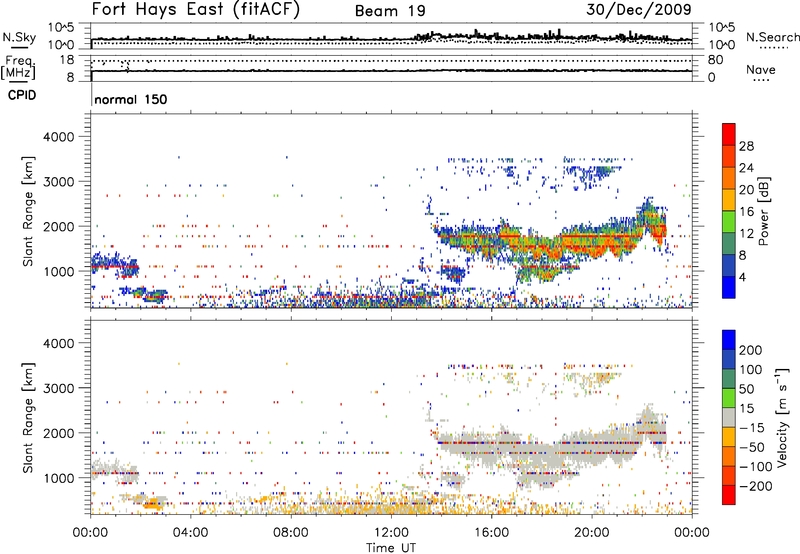Click the 'Velocity [m s-1]' color bar label
800x554 pixels.
[x=782, y=417]
